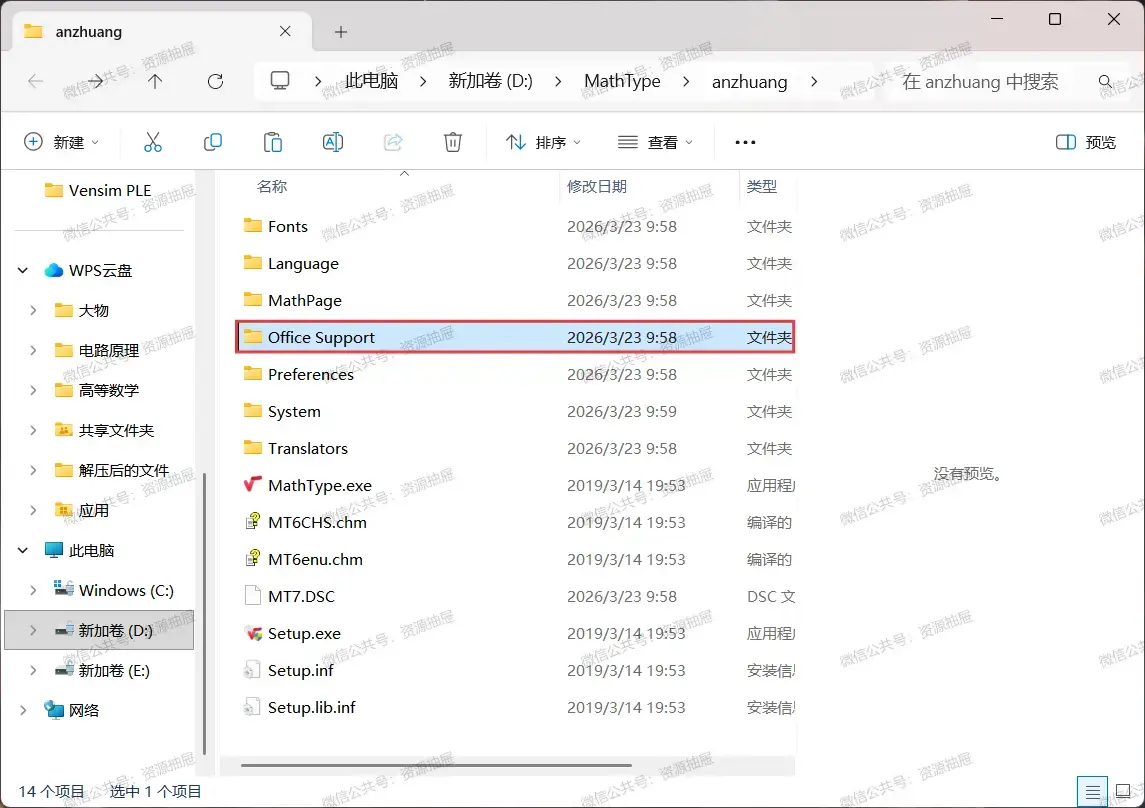Toggle the 预览 preview pane
1145x808 pixels.
point(1086,142)
